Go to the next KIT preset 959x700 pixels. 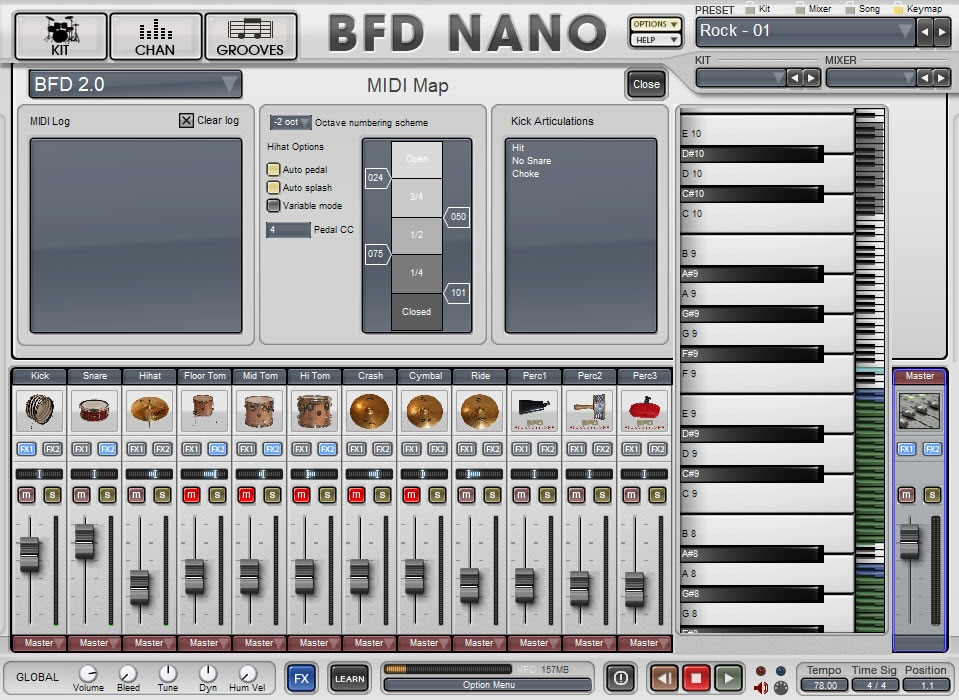coord(812,78)
